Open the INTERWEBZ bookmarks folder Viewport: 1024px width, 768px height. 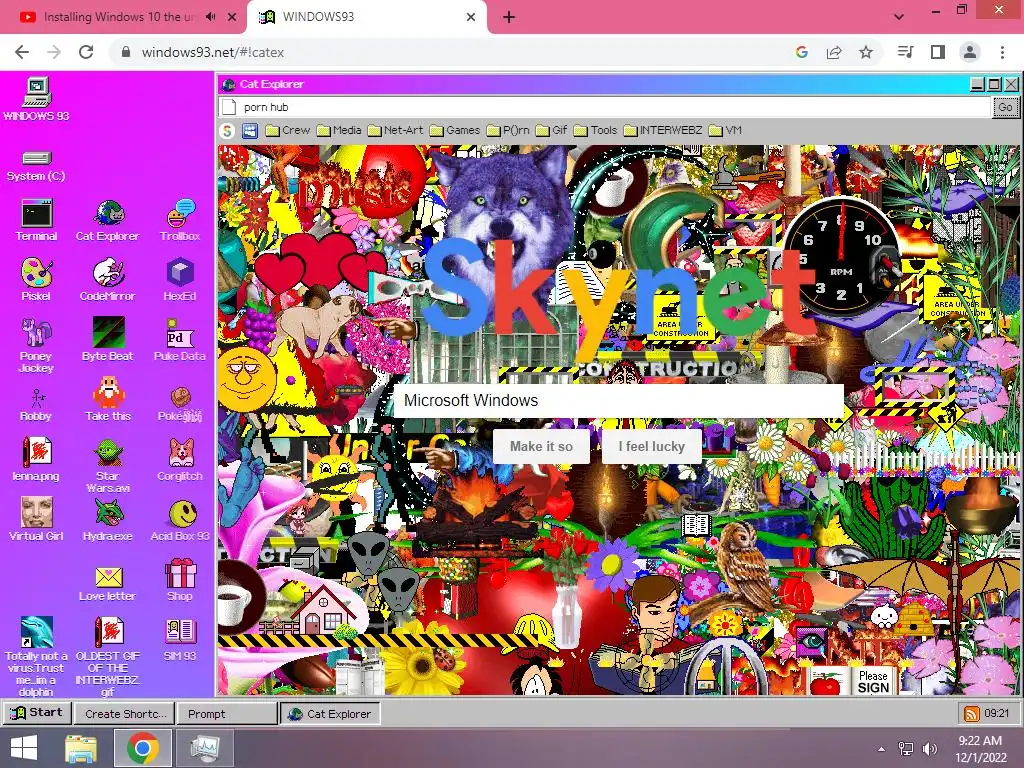point(663,131)
